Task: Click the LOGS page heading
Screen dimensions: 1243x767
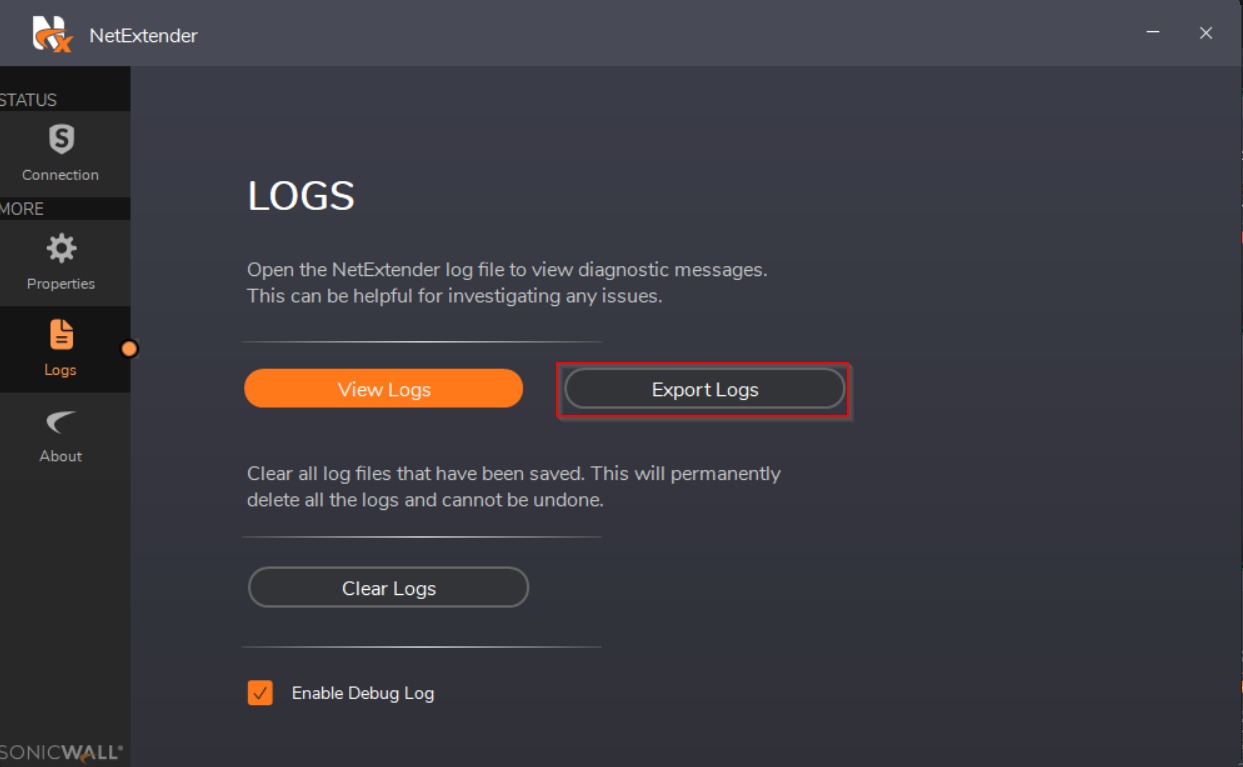Action: pyautogui.click(x=301, y=197)
